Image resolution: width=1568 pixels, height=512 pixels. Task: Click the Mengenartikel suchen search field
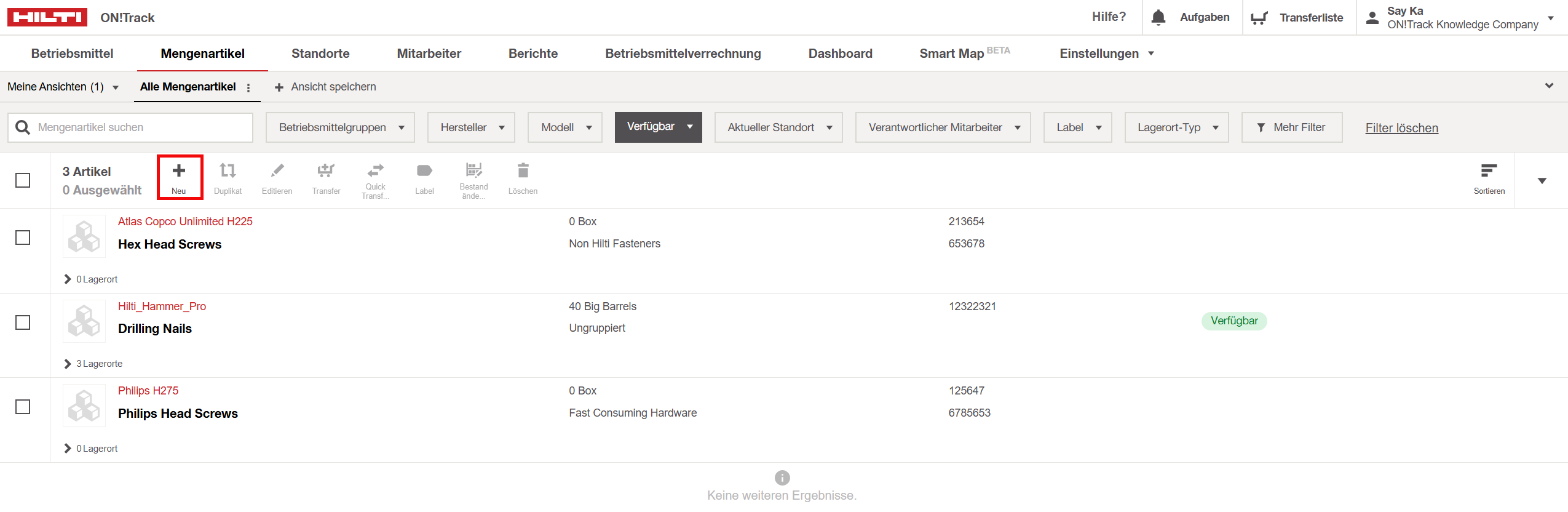coord(141,127)
